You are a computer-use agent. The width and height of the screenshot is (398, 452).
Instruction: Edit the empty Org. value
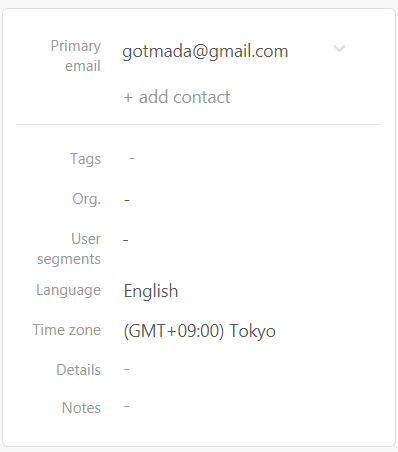click(127, 200)
